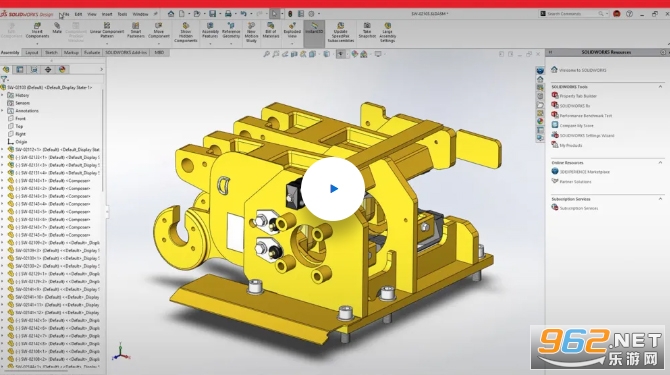Open the Window menu

pos(140,14)
